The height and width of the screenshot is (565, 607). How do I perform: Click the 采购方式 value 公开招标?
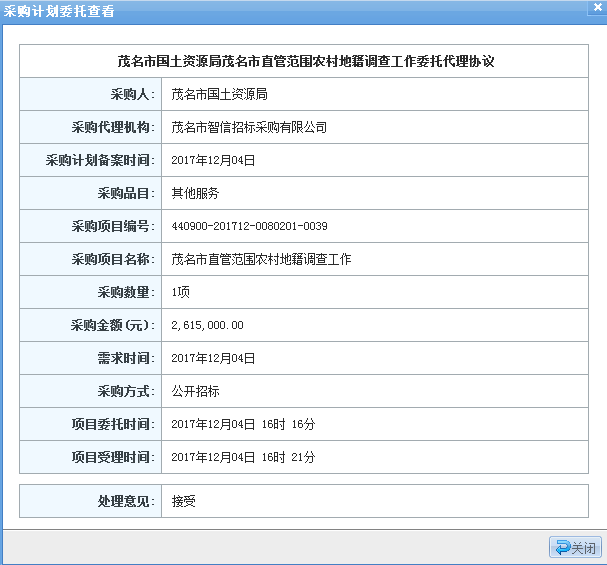[195, 391]
